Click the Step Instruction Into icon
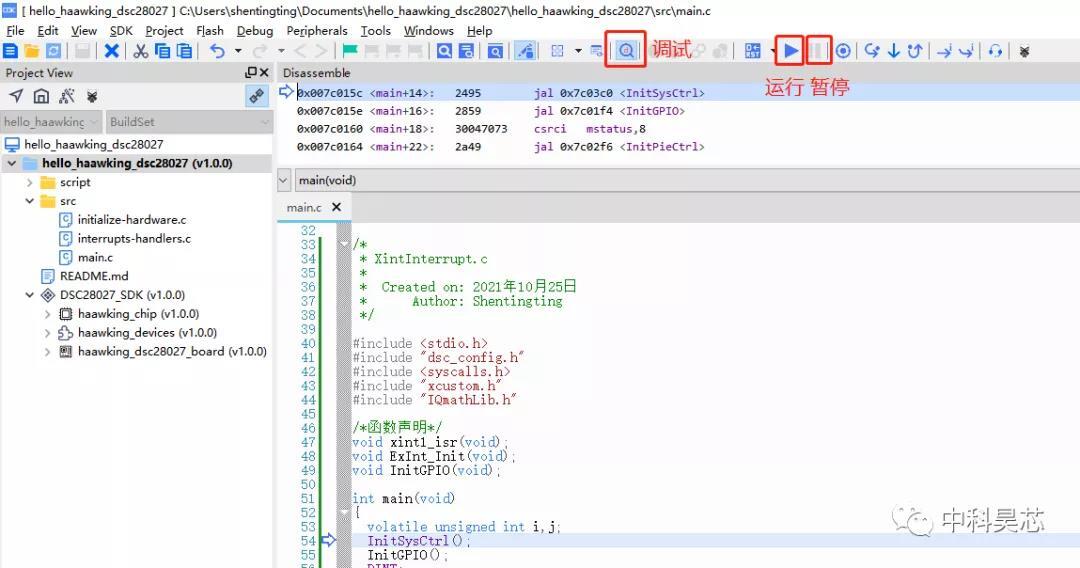This screenshot has width=1080, height=568. pyautogui.click(x=966, y=51)
